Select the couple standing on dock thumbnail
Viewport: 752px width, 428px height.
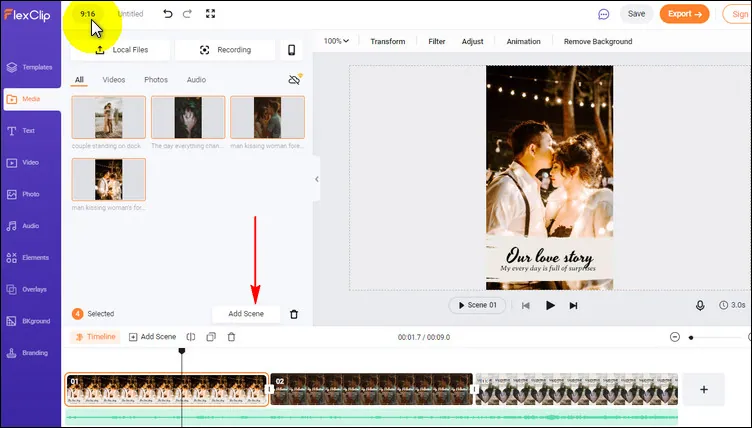108,117
